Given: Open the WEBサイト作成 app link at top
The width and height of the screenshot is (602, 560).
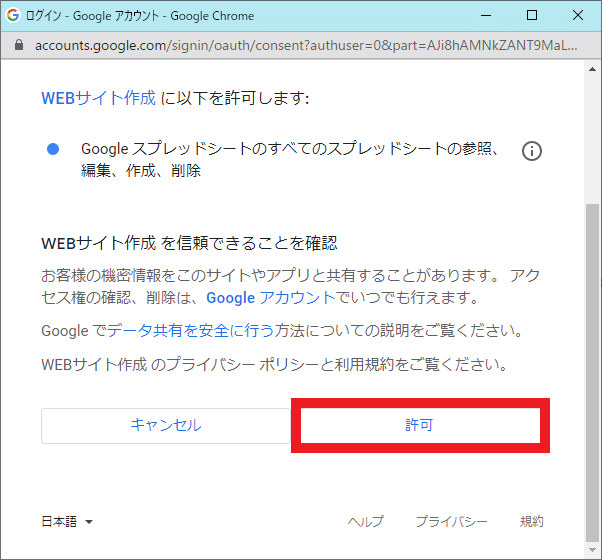Looking at the screenshot, I should point(99,98).
